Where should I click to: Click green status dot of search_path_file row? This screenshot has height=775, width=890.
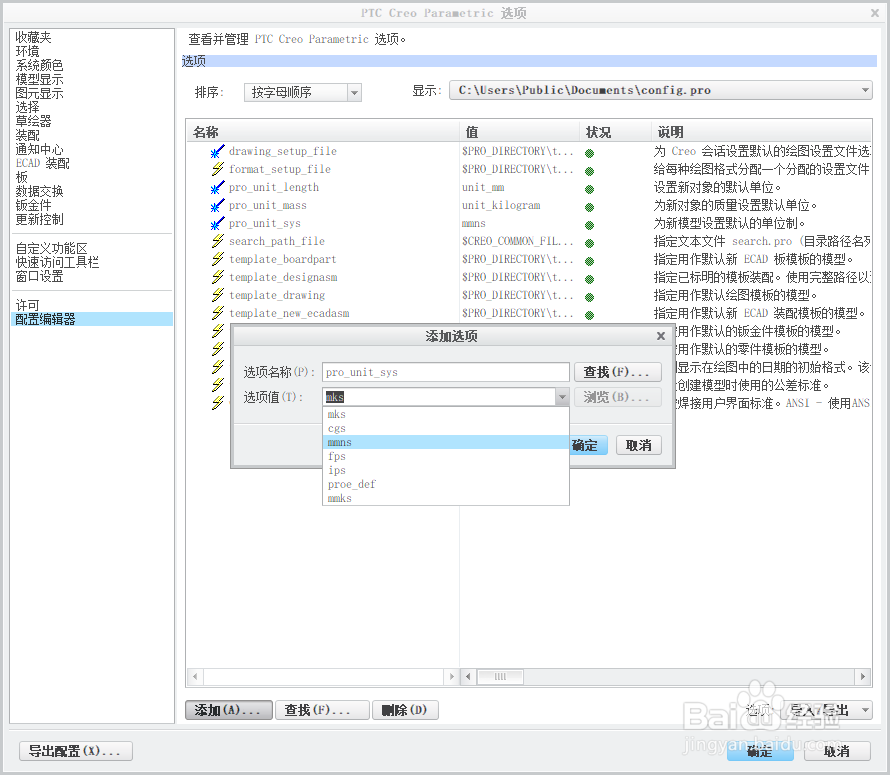(x=590, y=243)
